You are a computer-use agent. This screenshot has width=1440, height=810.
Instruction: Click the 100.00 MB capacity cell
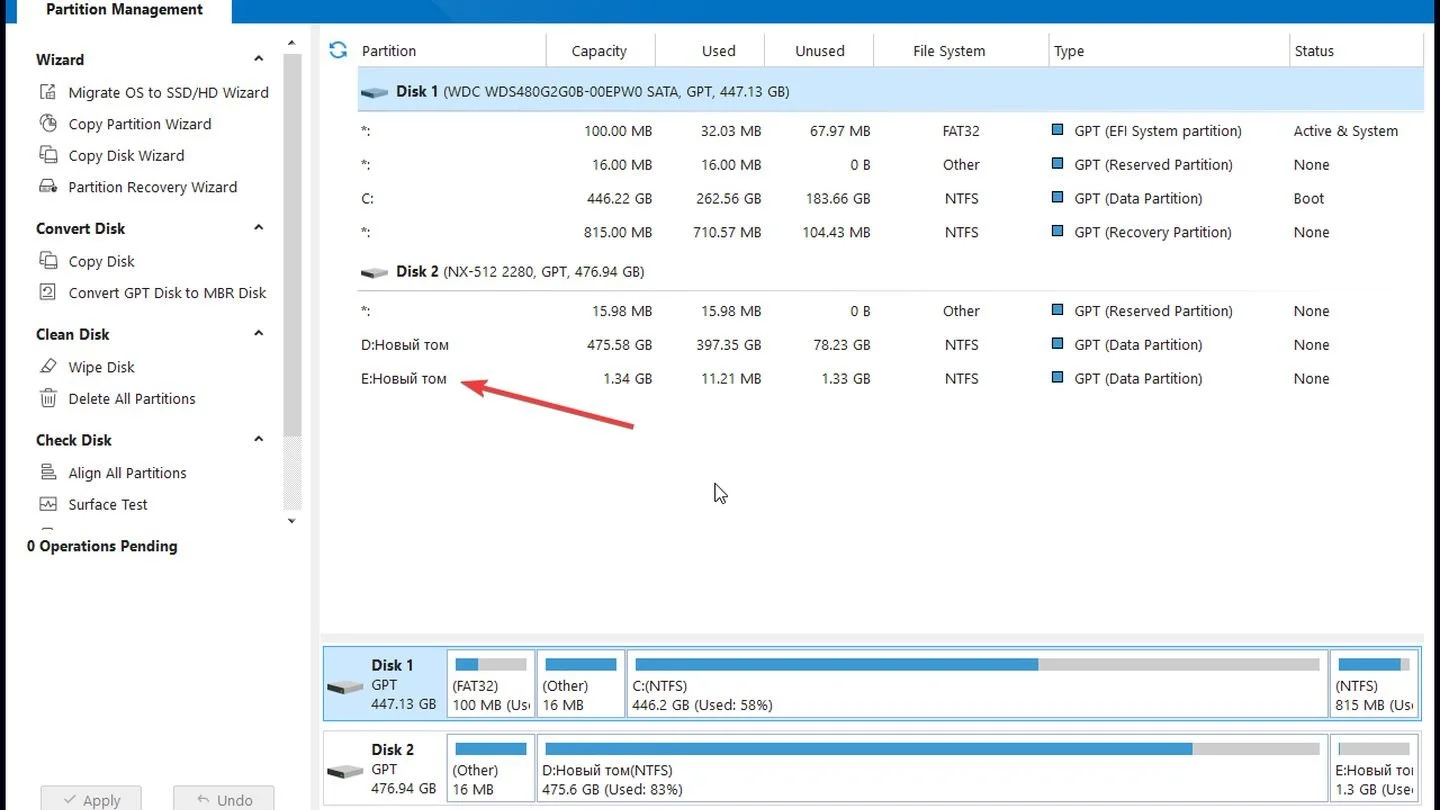(x=618, y=131)
